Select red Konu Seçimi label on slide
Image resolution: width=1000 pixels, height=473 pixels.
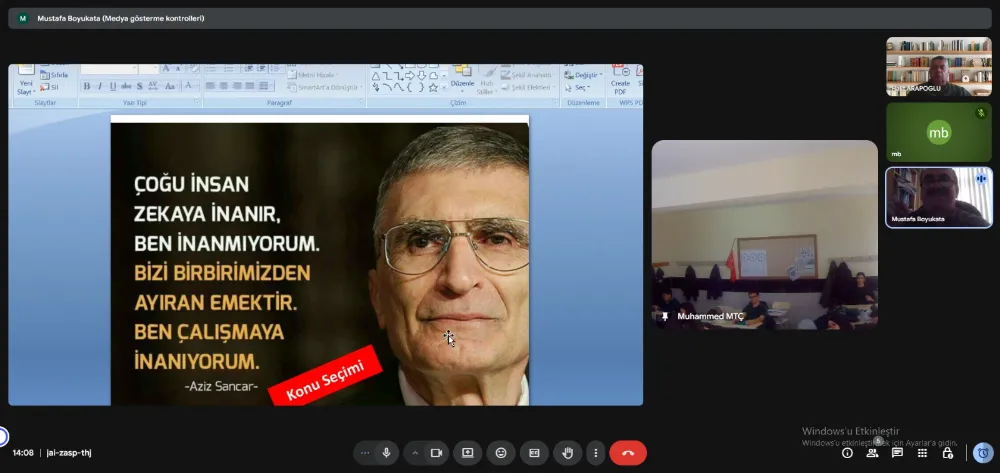(x=325, y=375)
